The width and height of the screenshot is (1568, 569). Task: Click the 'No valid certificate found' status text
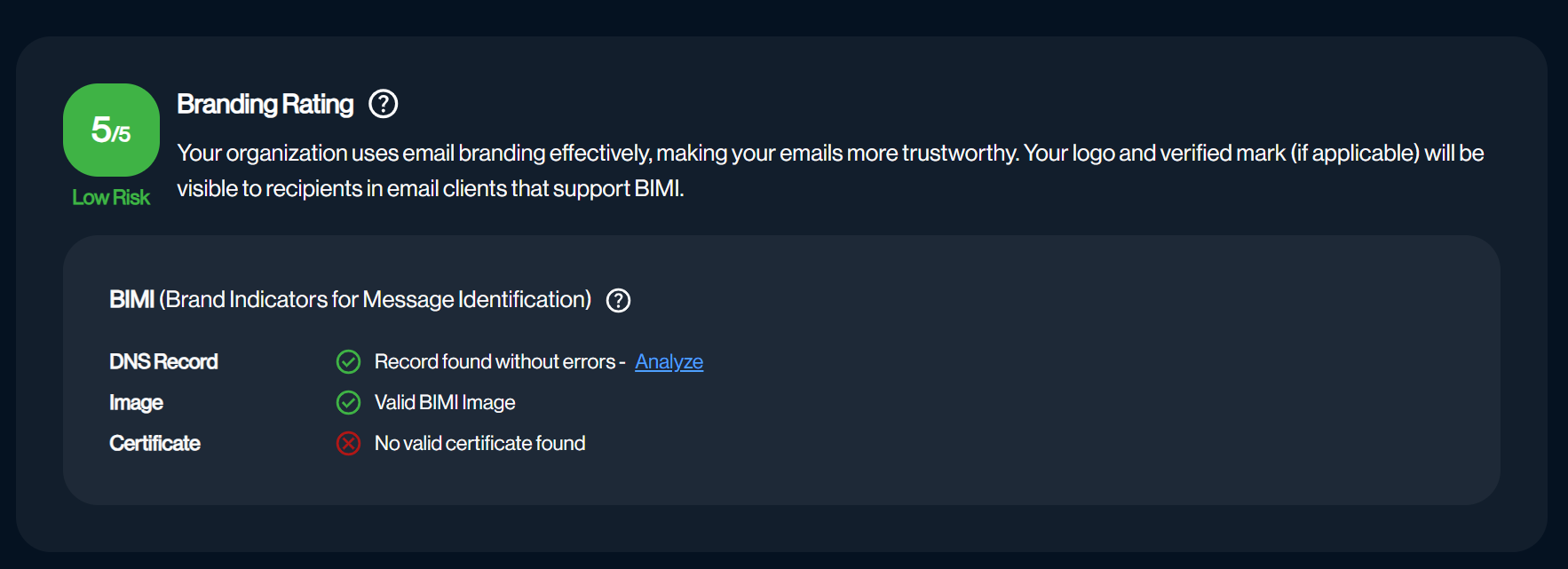pos(479,443)
